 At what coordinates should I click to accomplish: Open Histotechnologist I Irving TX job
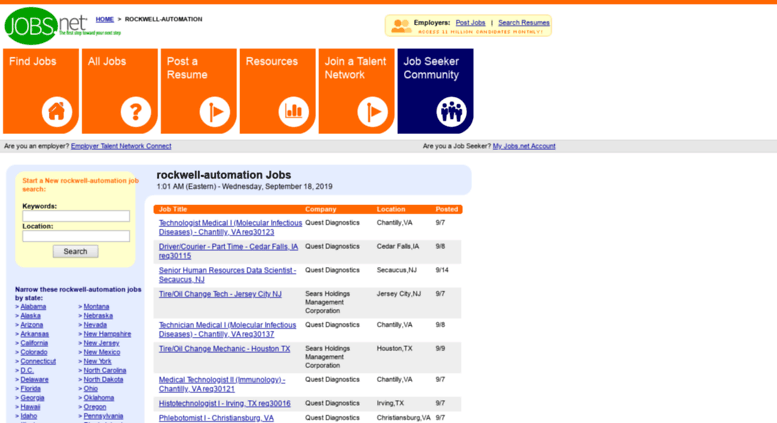click(x=224, y=403)
